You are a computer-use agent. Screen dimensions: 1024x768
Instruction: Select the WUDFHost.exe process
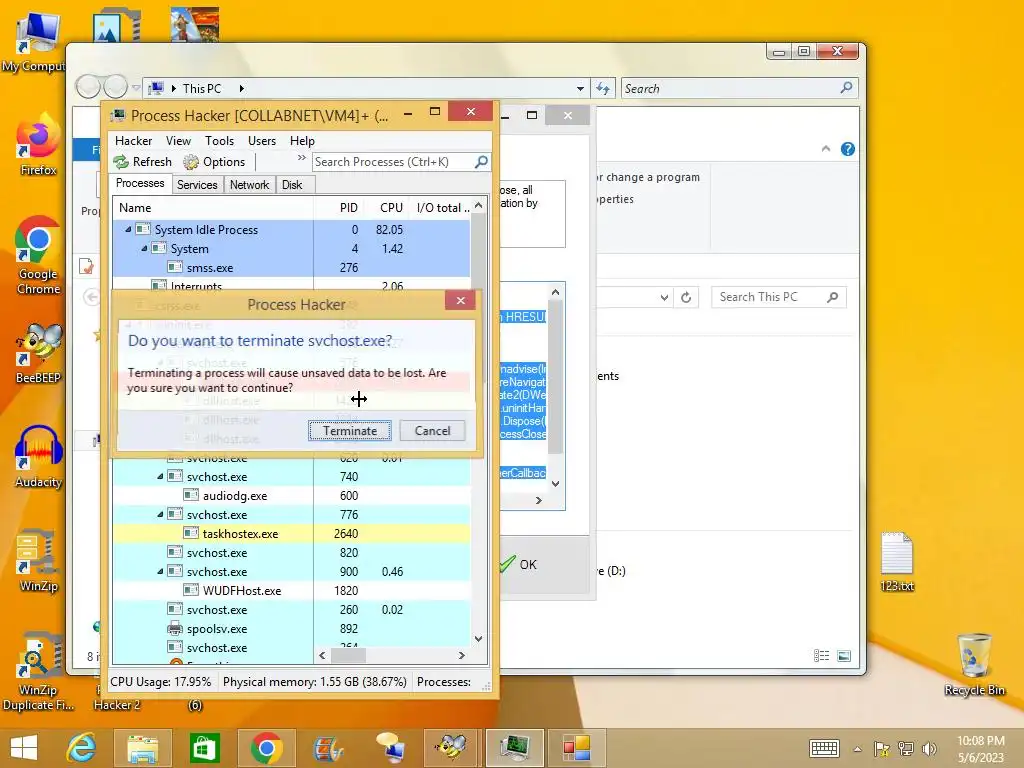point(291,590)
